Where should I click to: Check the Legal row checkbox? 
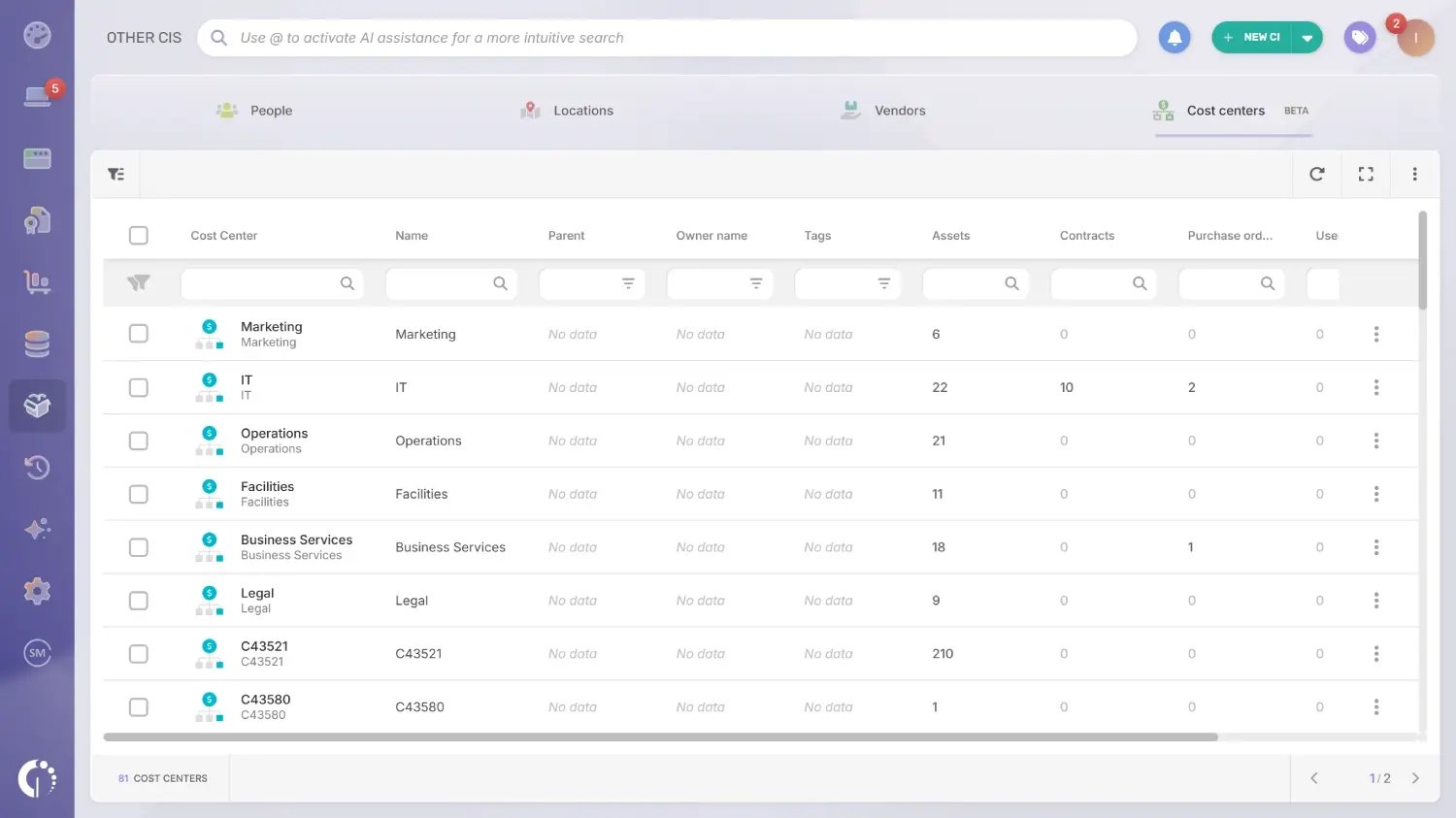(x=139, y=601)
